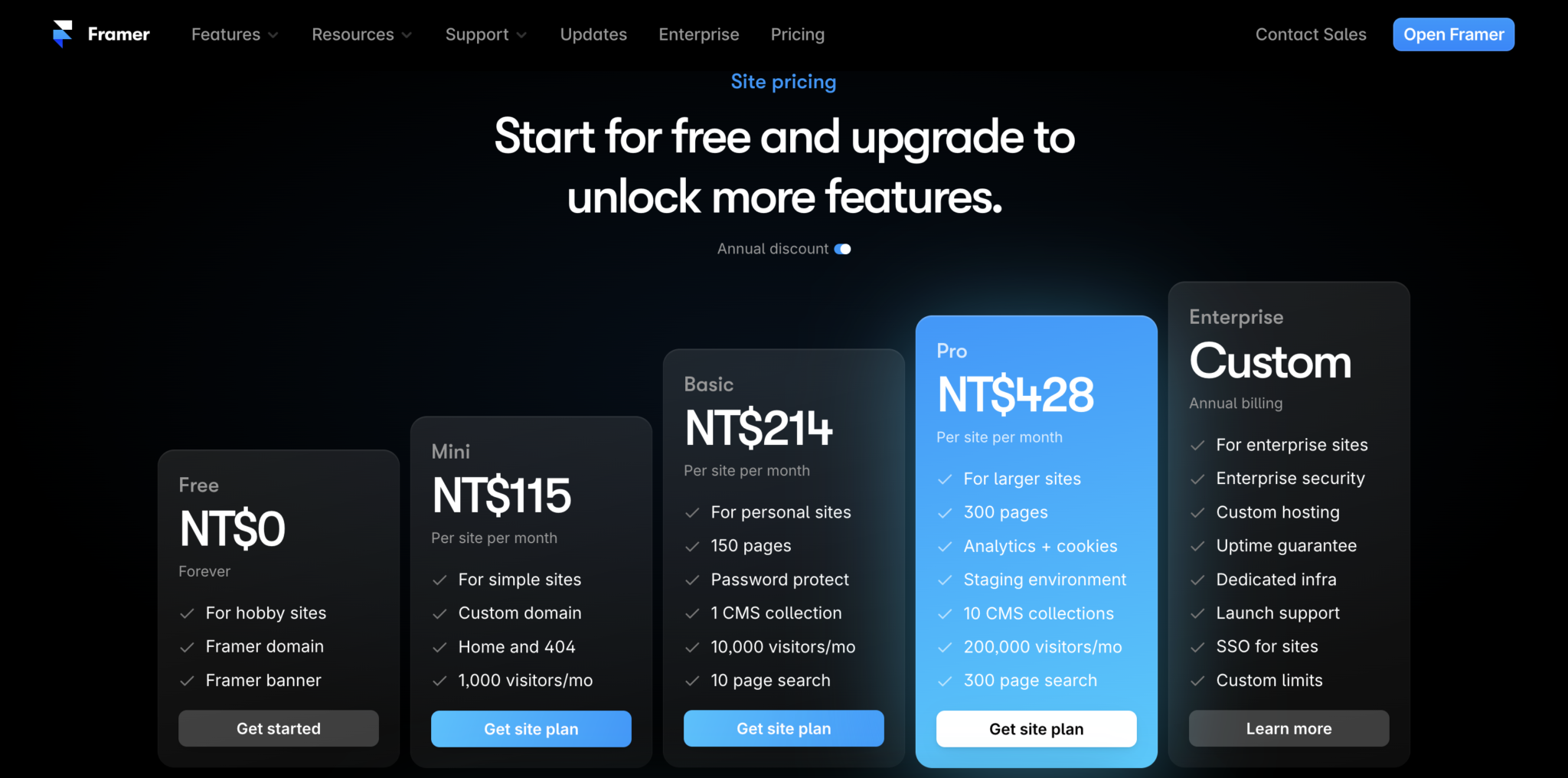Image resolution: width=1568 pixels, height=778 pixels.
Task: Click the Framer logo icon
Action: pyautogui.click(x=62, y=34)
